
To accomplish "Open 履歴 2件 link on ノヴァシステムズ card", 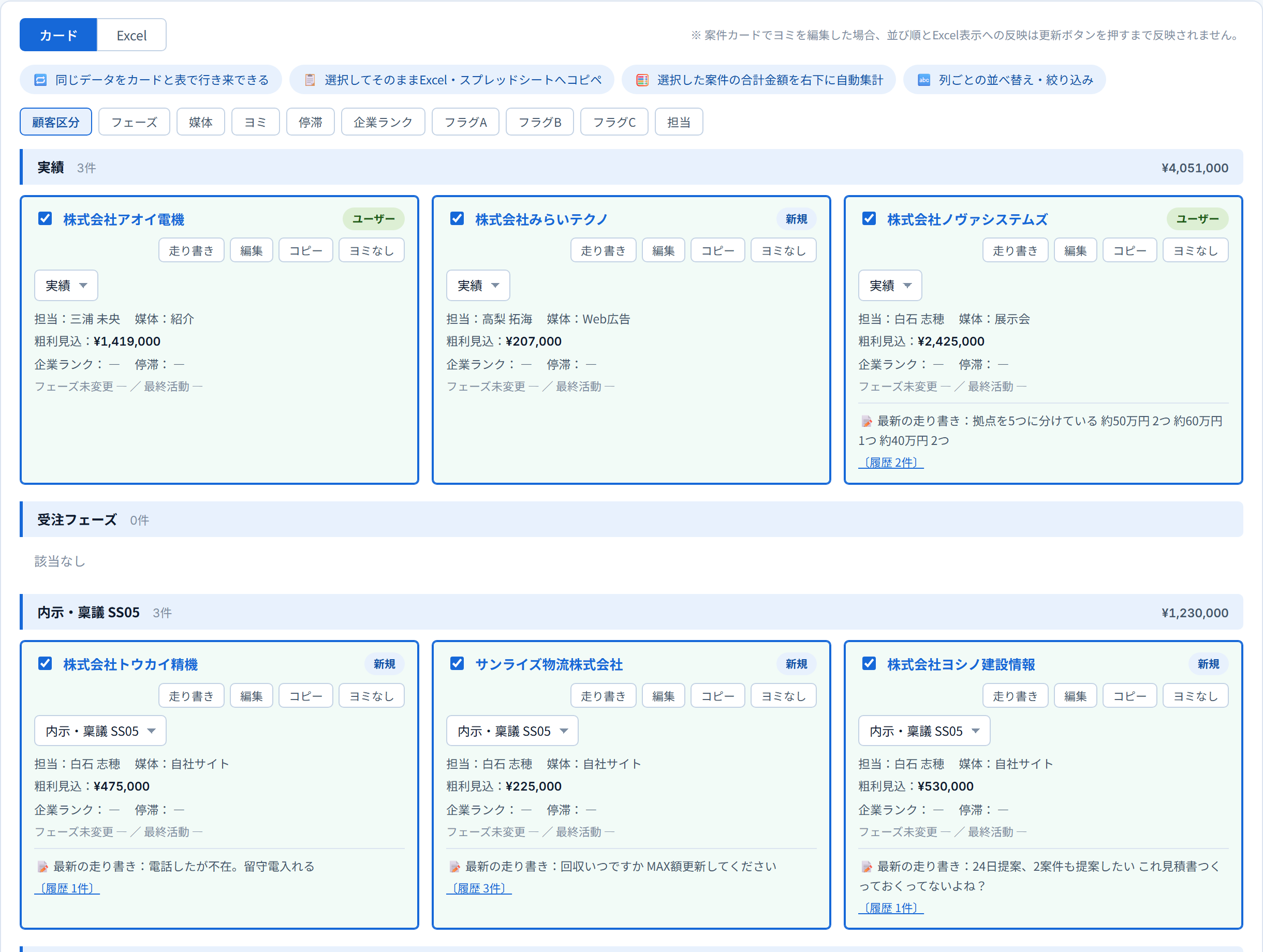I will point(891,463).
